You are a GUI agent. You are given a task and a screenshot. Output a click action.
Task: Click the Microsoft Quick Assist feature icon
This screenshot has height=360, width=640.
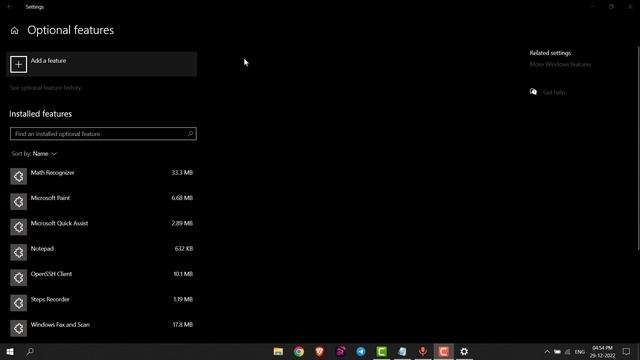click(18, 227)
